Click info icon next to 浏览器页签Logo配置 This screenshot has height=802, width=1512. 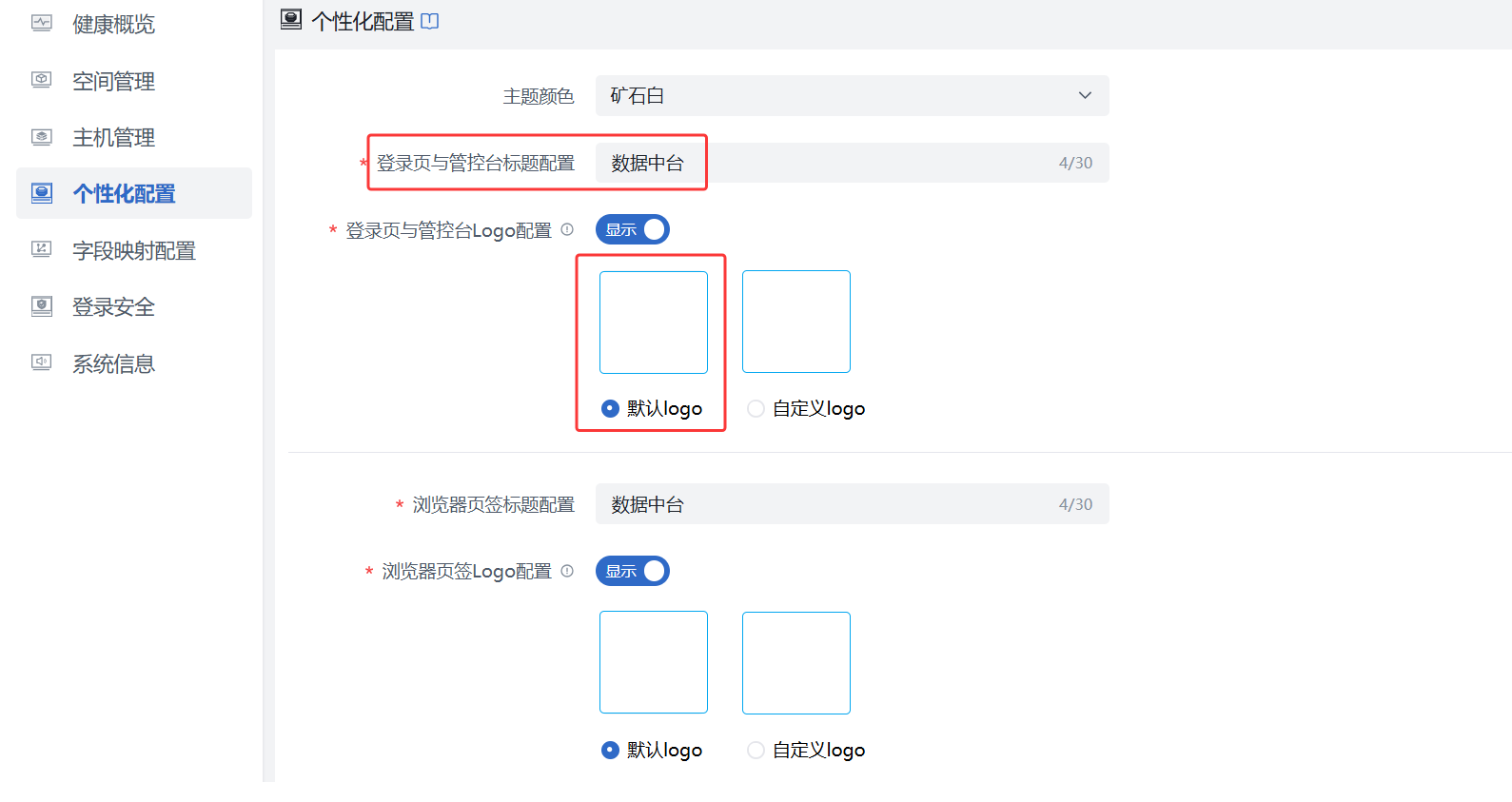[x=567, y=571]
